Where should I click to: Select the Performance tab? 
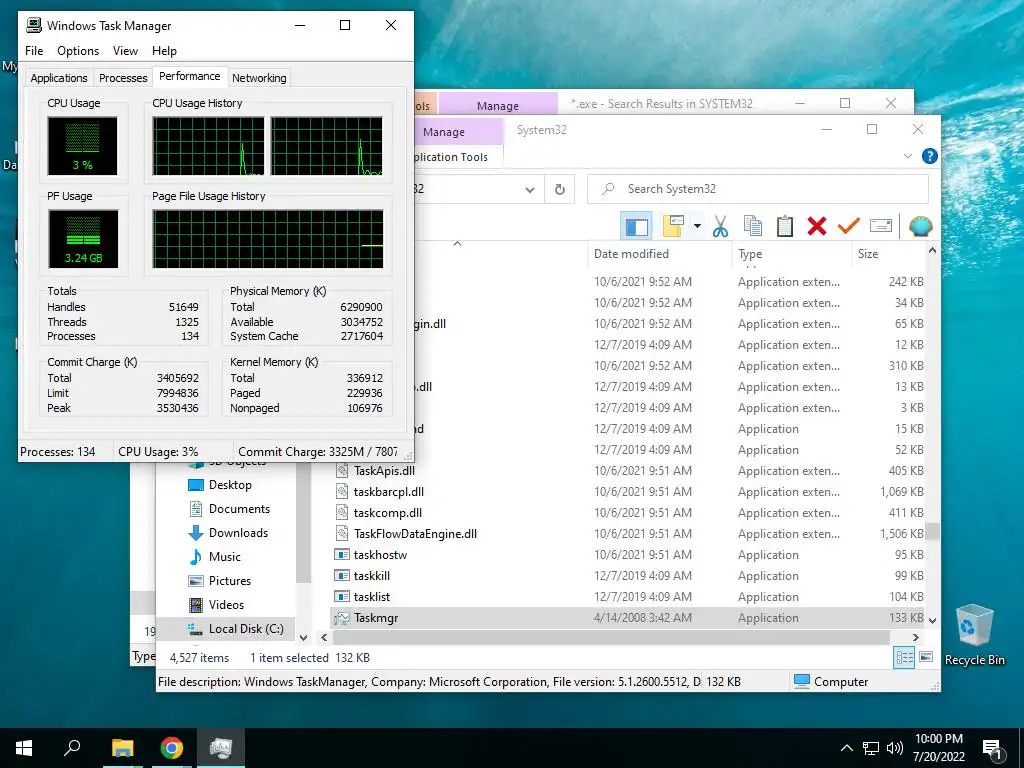pyautogui.click(x=189, y=76)
